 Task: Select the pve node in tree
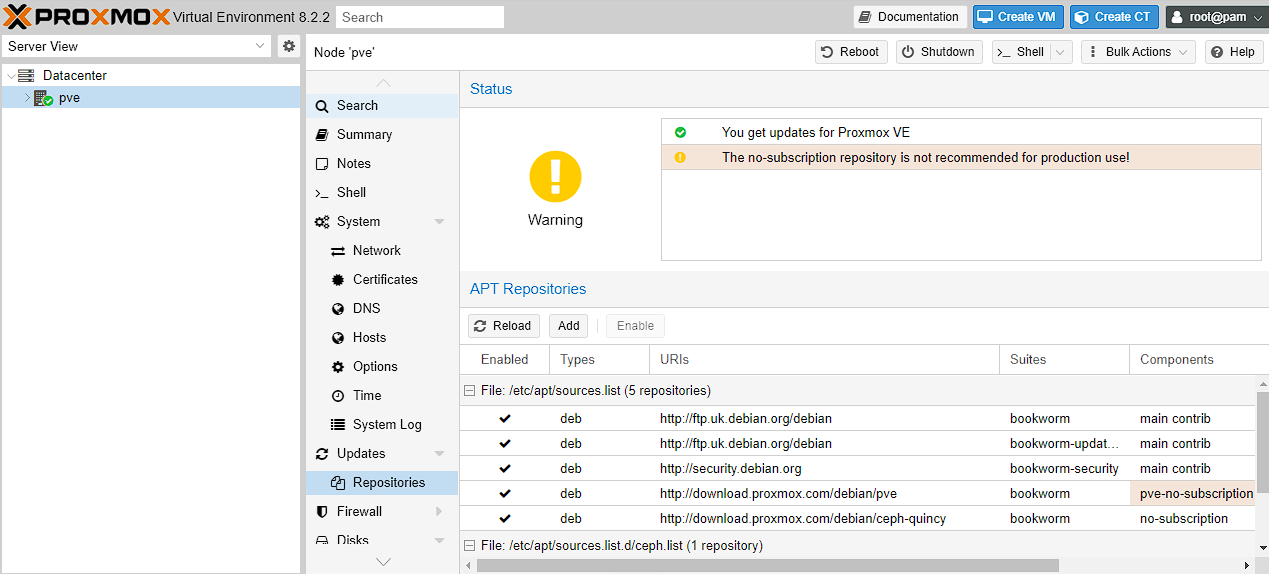(x=69, y=98)
